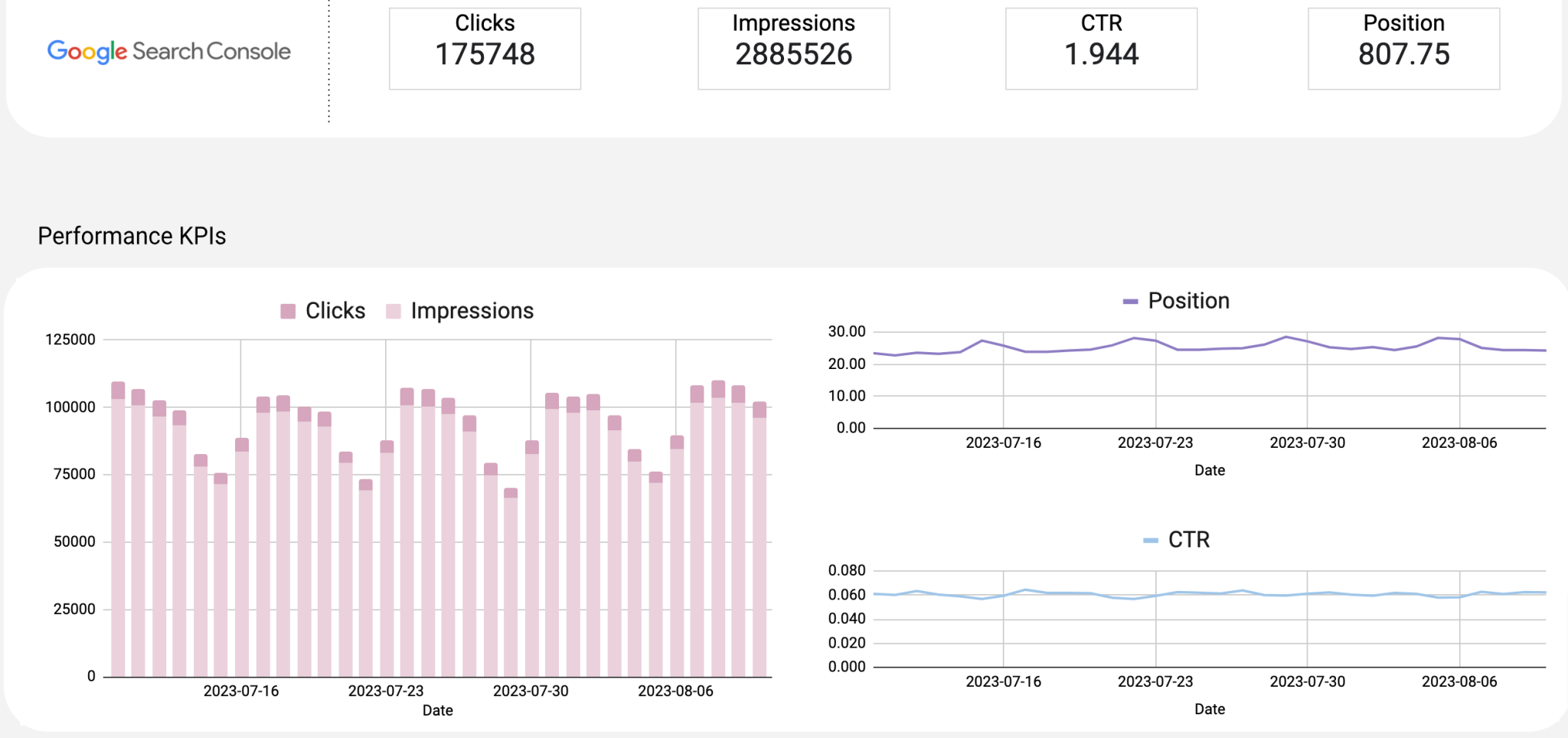
Task: Toggle the Position series visibility via its legend
Action: (1187, 300)
